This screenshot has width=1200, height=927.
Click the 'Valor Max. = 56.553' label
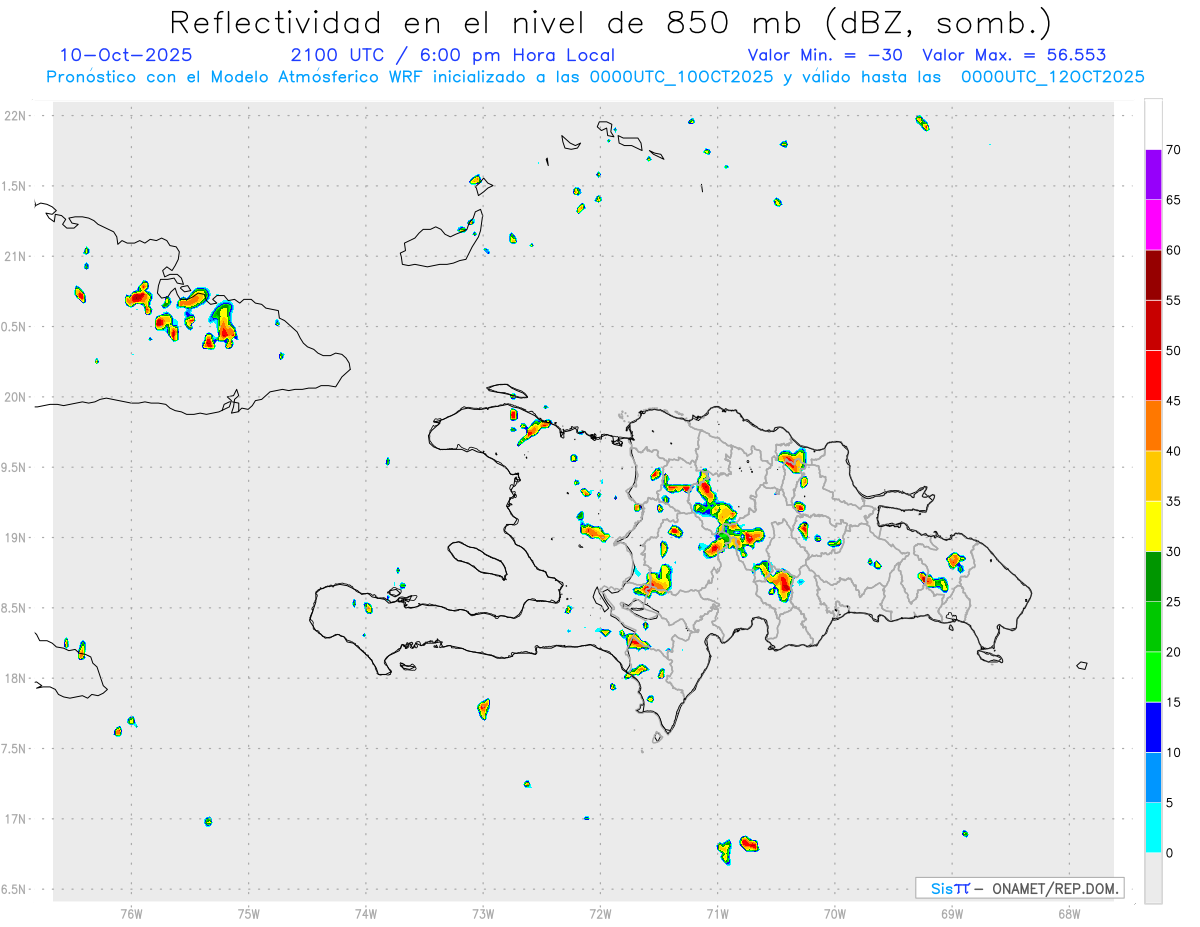1014,55
